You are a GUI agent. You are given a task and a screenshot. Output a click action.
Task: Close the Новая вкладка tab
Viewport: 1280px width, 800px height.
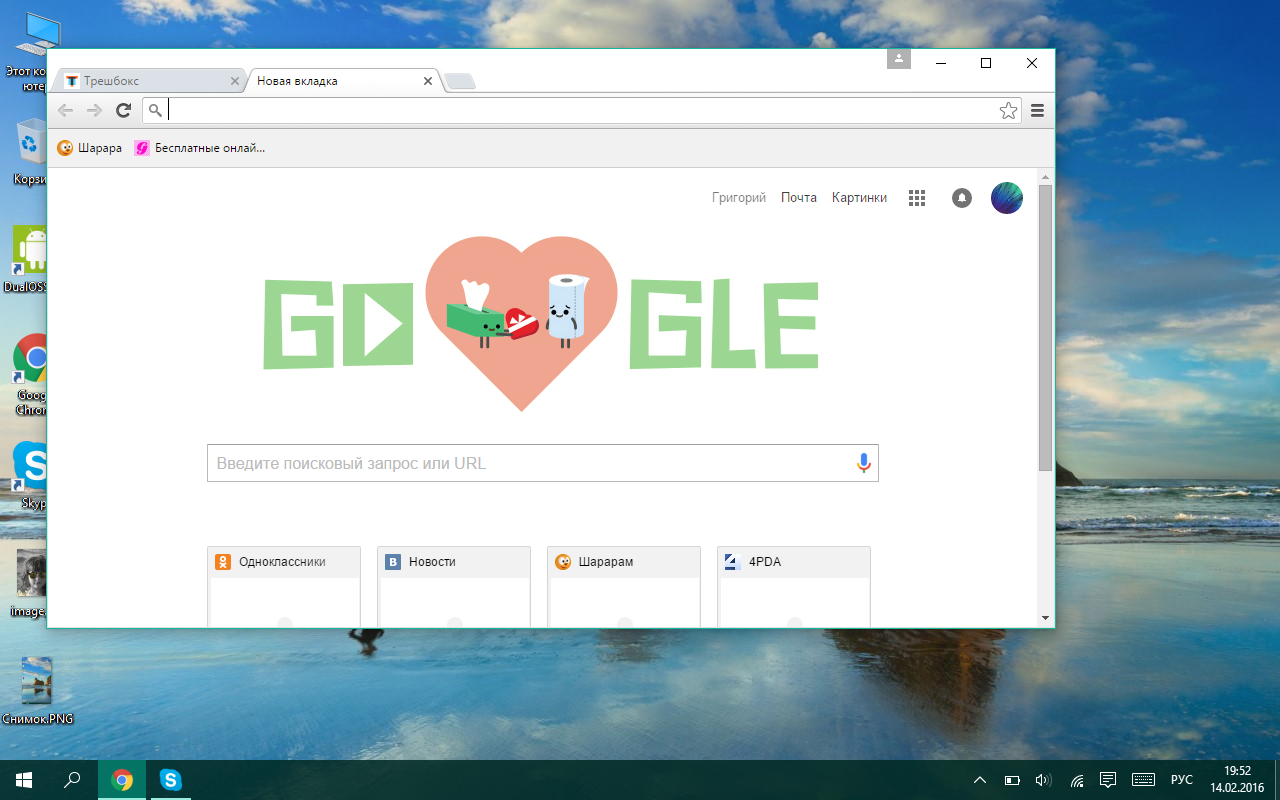428,81
